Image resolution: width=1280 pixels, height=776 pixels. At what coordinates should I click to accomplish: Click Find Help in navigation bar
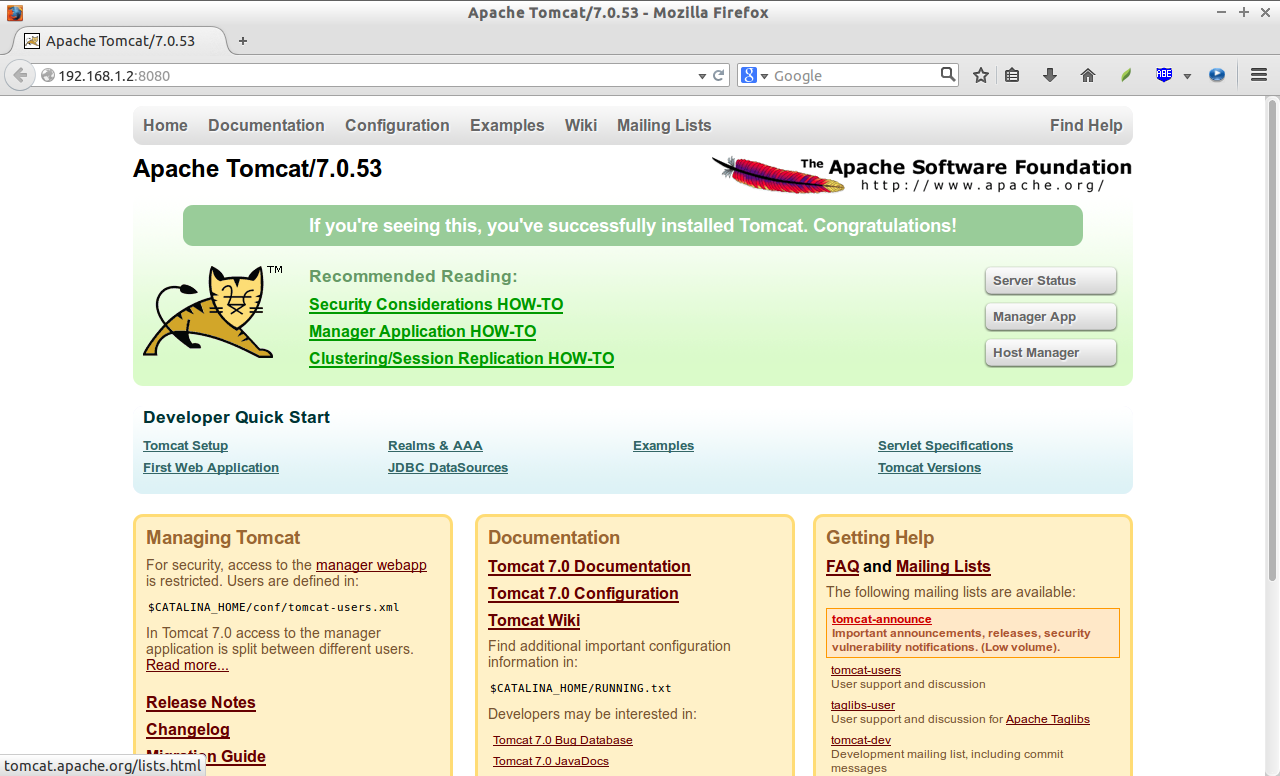pyautogui.click(x=1086, y=125)
